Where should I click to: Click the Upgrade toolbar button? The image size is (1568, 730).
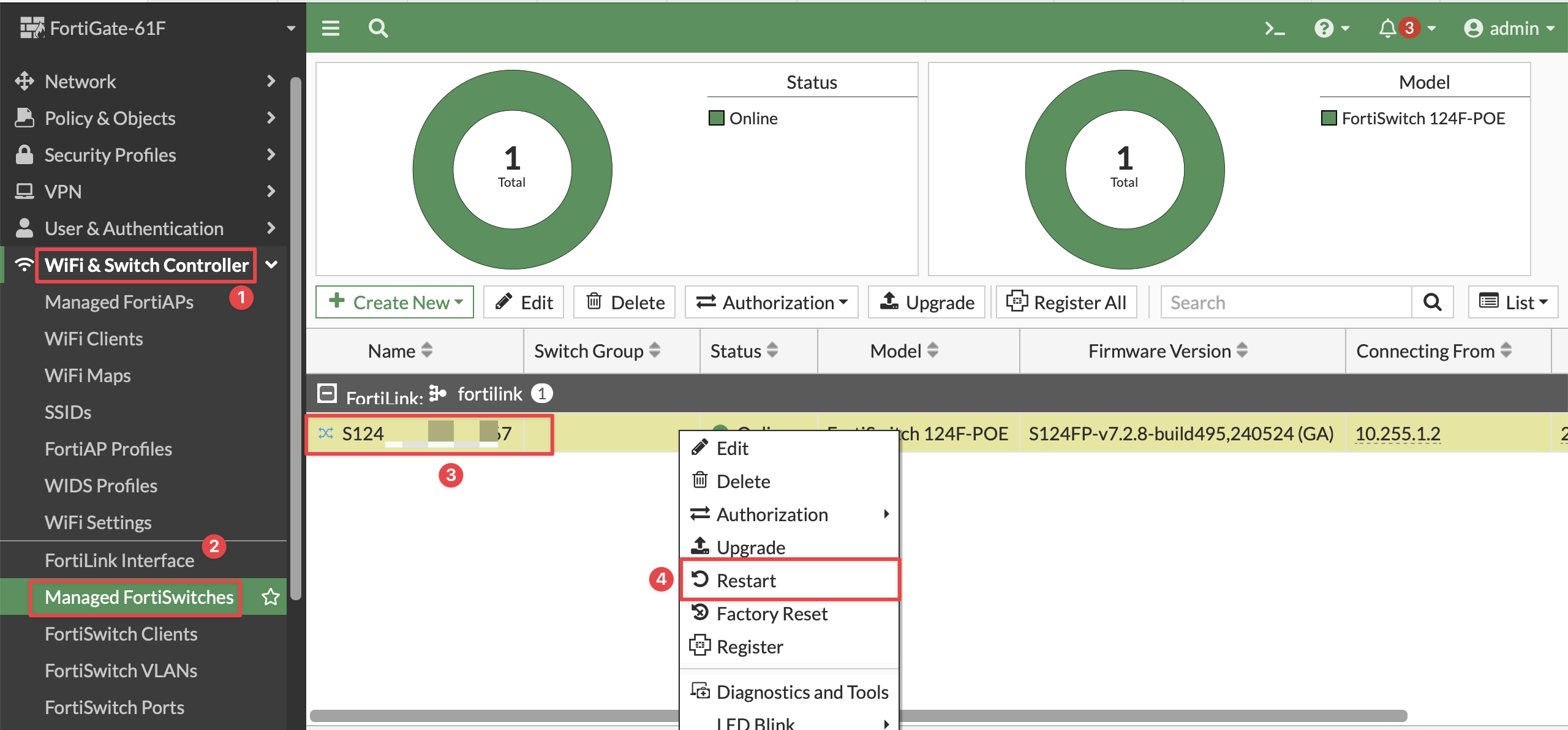(927, 302)
